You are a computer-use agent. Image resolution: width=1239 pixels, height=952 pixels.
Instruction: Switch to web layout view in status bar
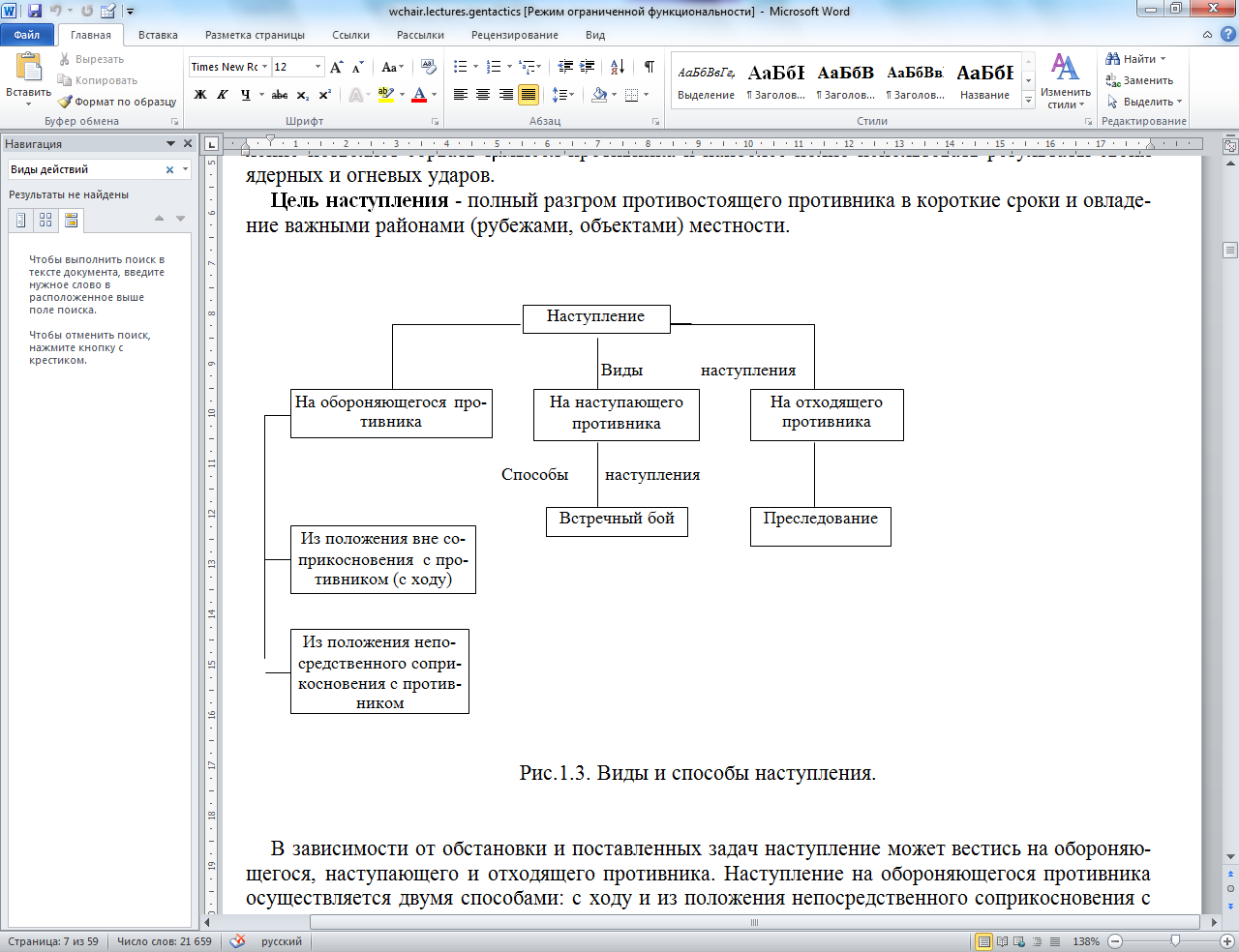(x=1020, y=941)
